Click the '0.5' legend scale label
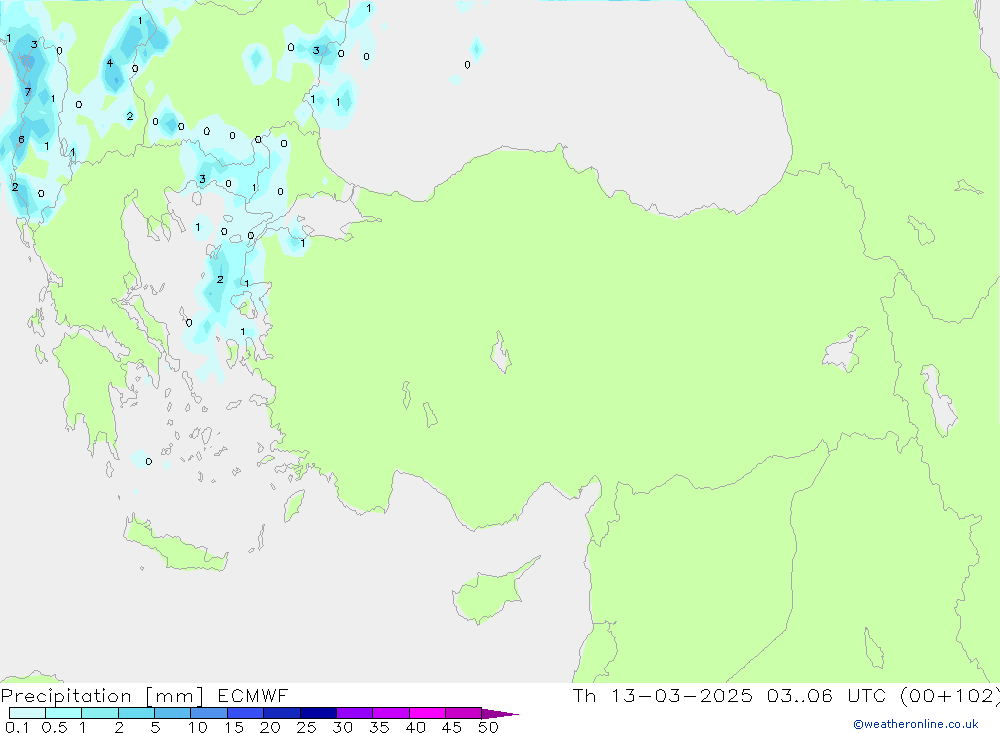The height and width of the screenshot is (733, 1000). click(x=54, y=727)
